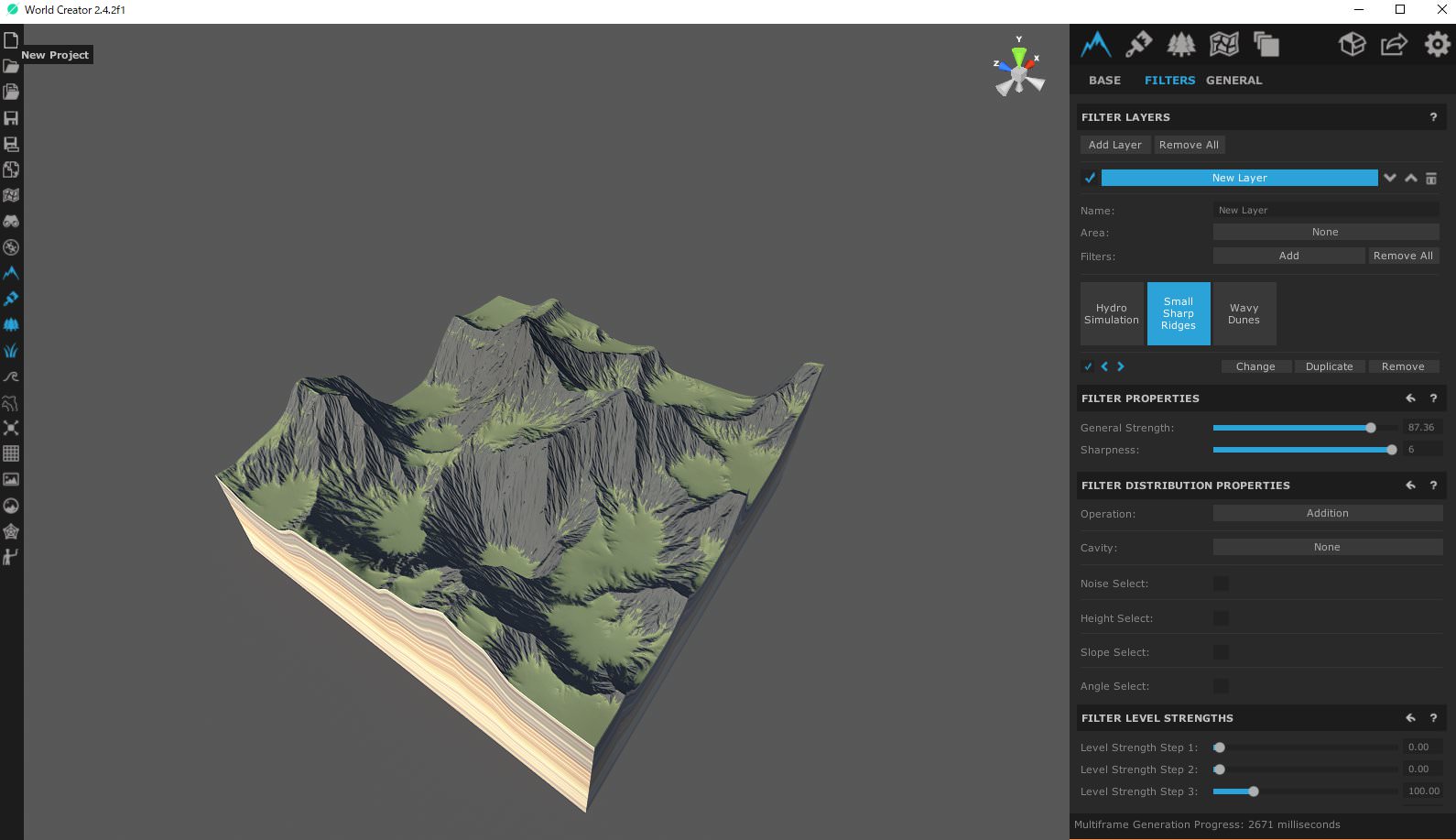Toggle the blue mountain icon in left sidebar
The image size is (1456, 840).
pyautogui.click(x=11, y=273)
